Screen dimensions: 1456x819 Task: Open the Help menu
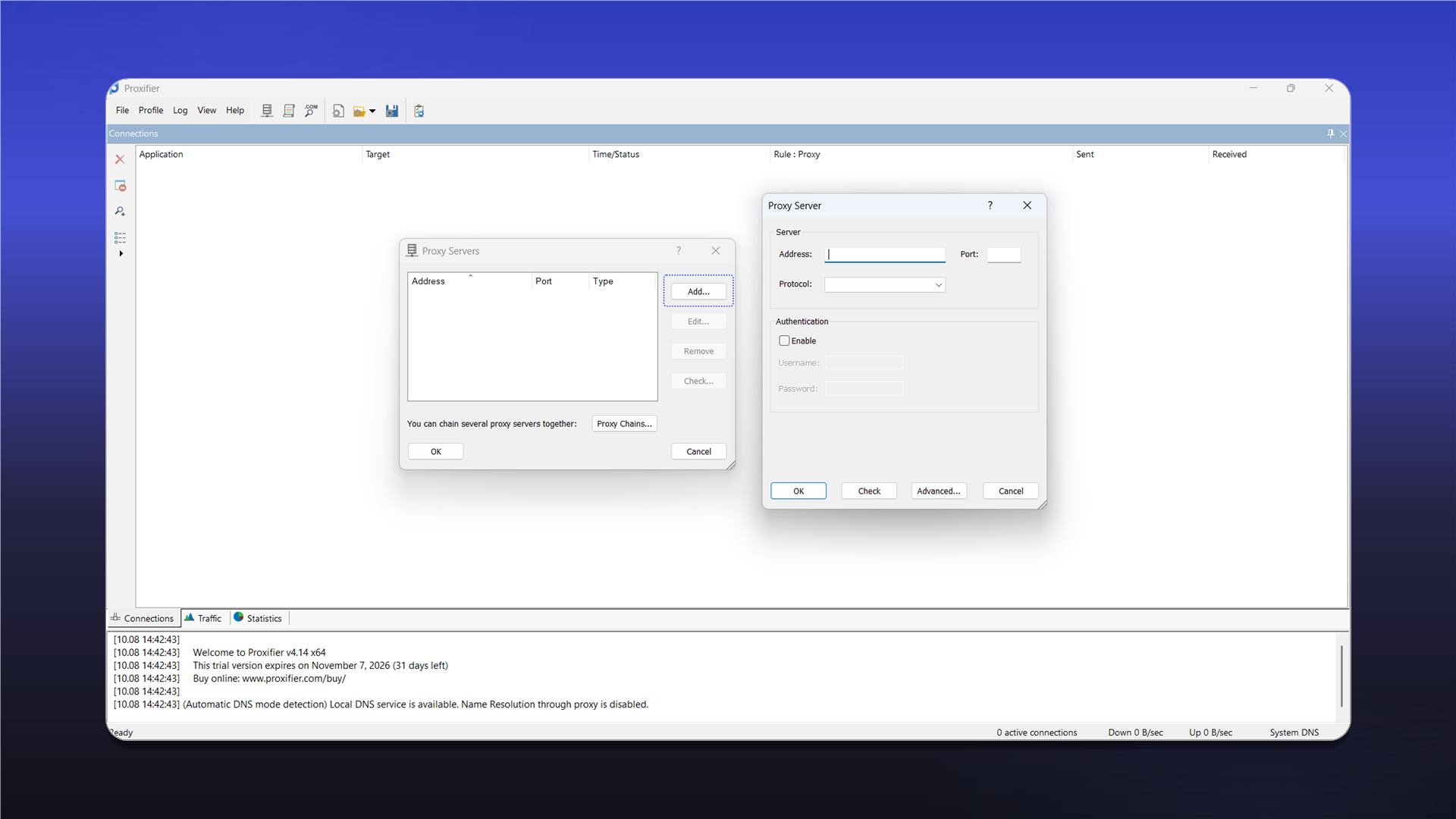click(x=235, y=110)
